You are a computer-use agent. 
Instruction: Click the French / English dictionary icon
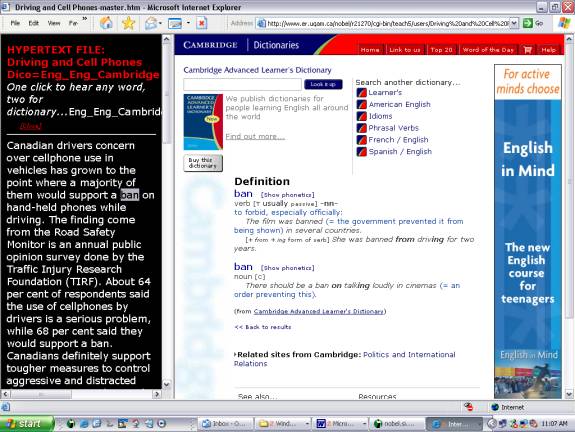coord(362,140)
